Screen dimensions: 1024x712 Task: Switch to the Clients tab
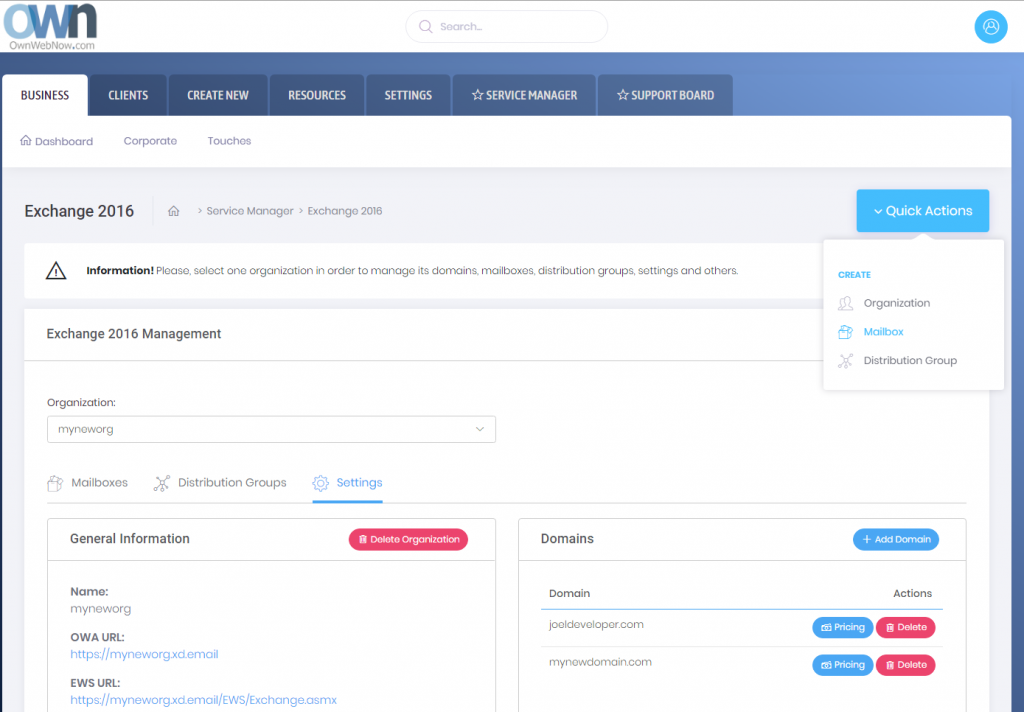point(128,96)
